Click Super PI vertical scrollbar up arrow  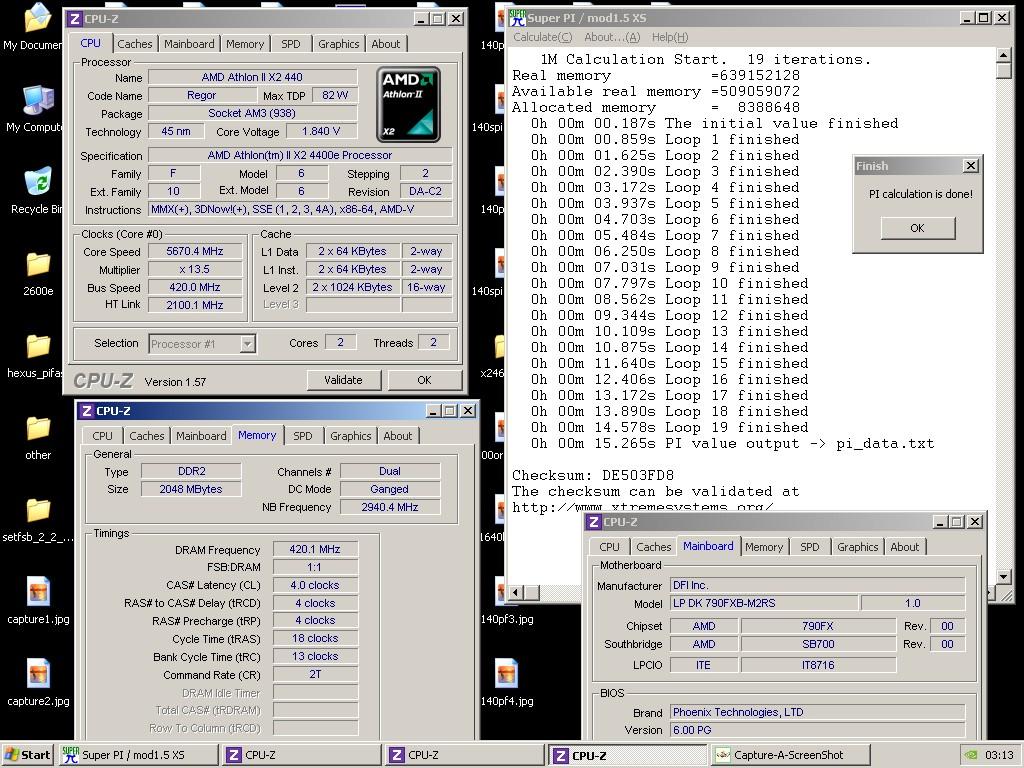(x=1004, y=55)
